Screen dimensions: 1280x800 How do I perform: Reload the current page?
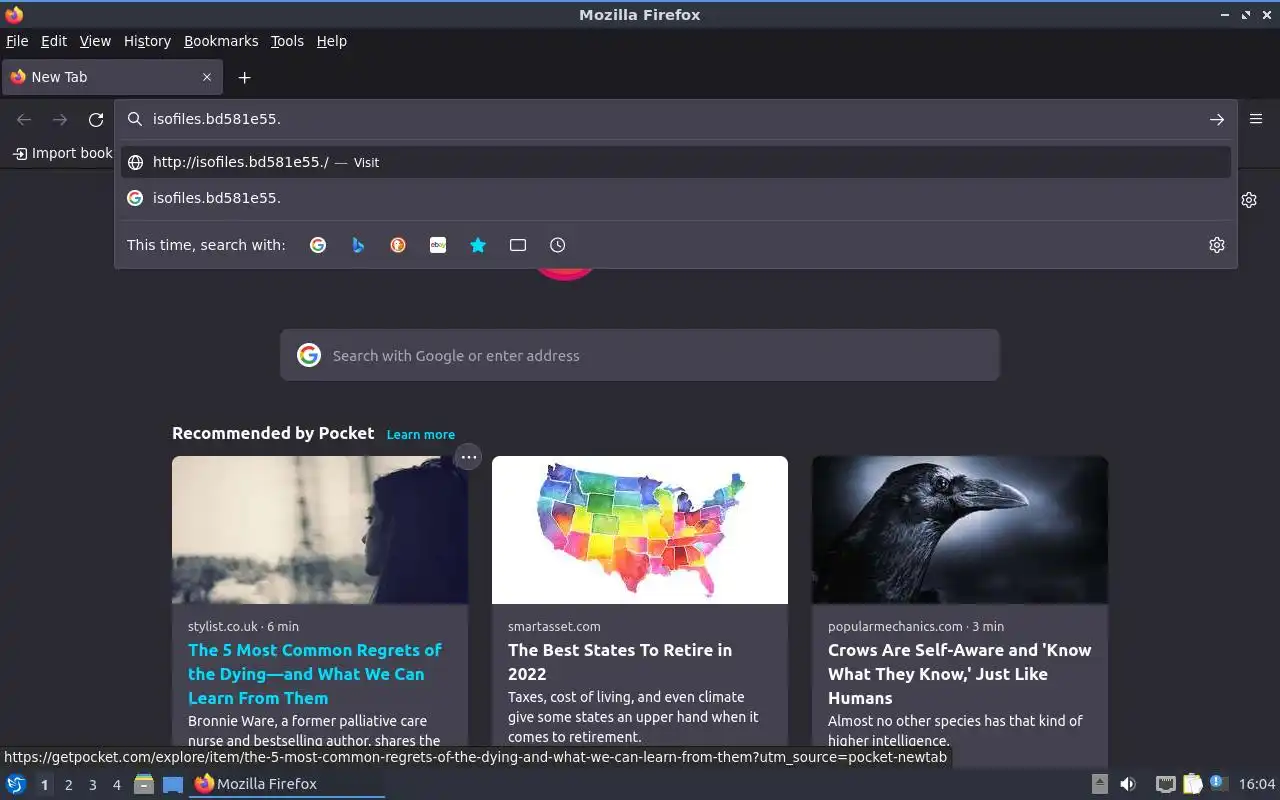[x=96, y=119]
